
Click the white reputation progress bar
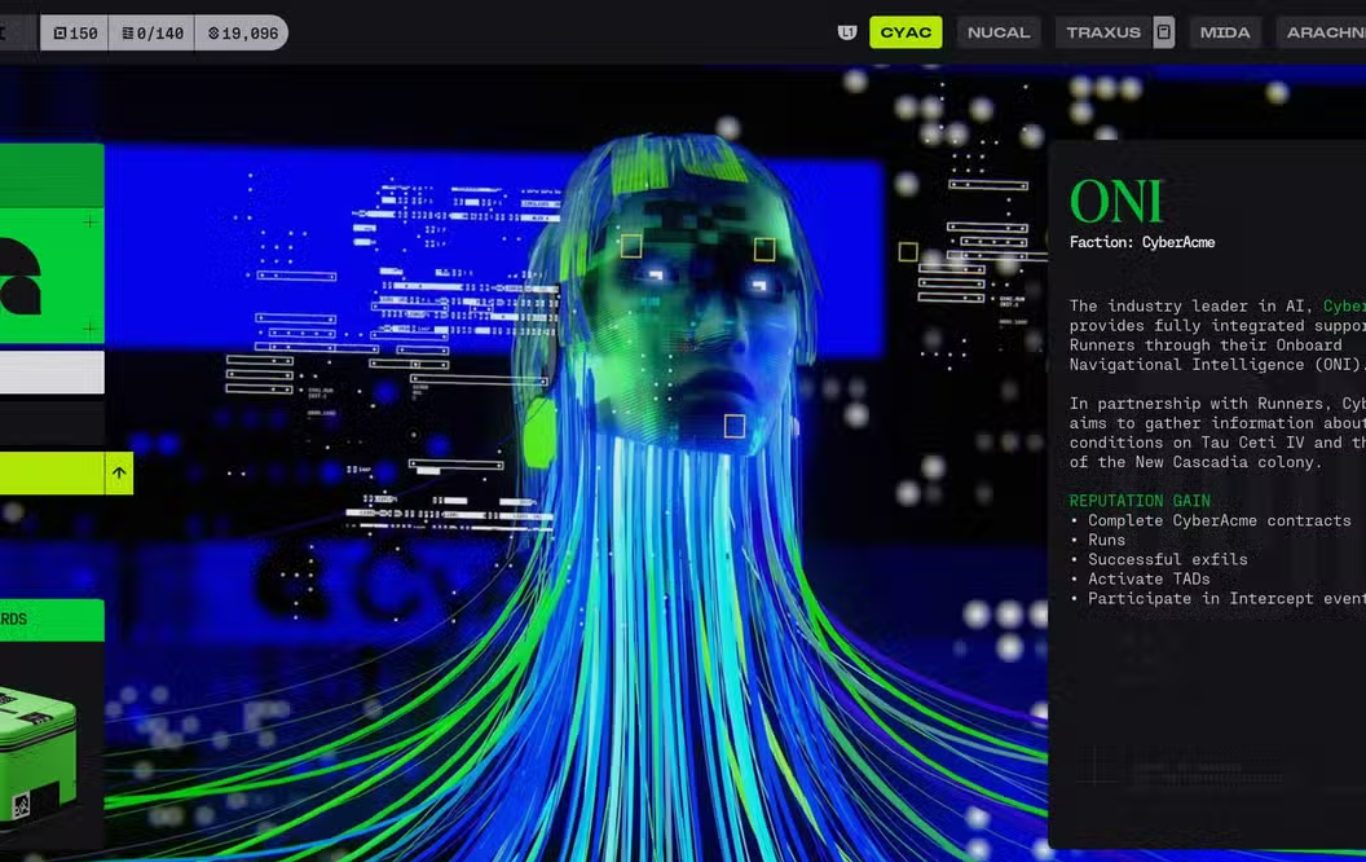[50, 372]
